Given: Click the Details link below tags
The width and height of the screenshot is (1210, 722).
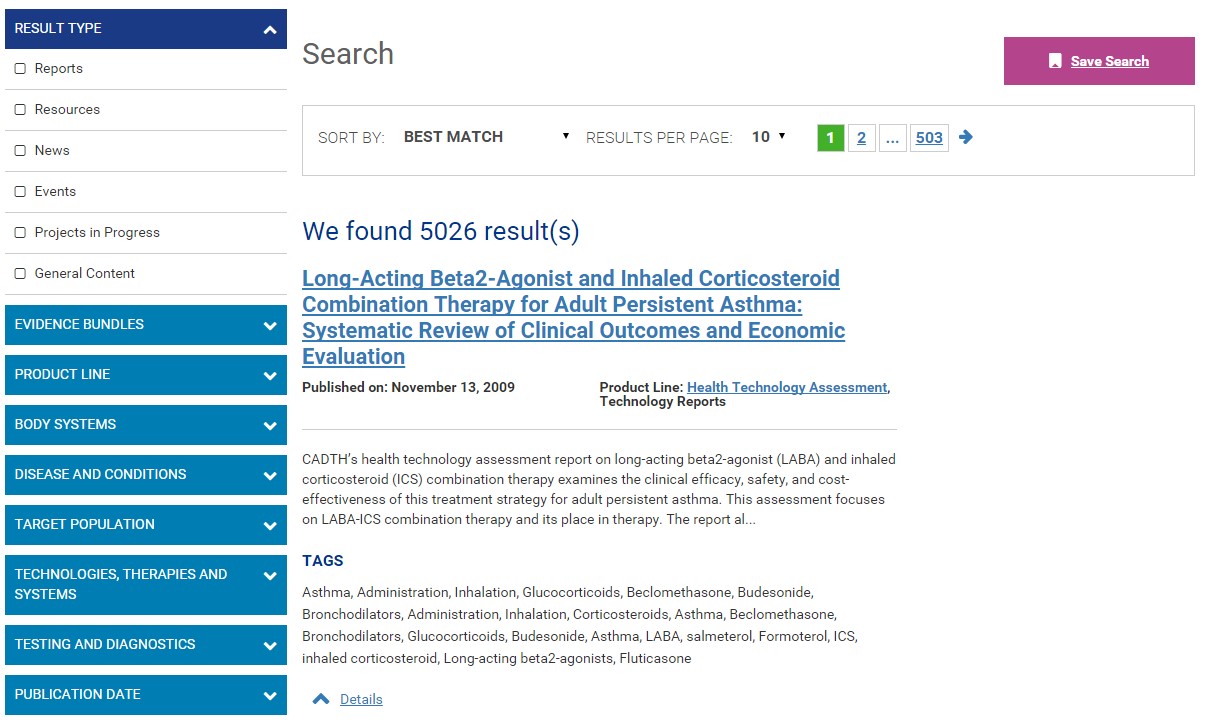Looking at the screenshot, I should coord(361,700).
